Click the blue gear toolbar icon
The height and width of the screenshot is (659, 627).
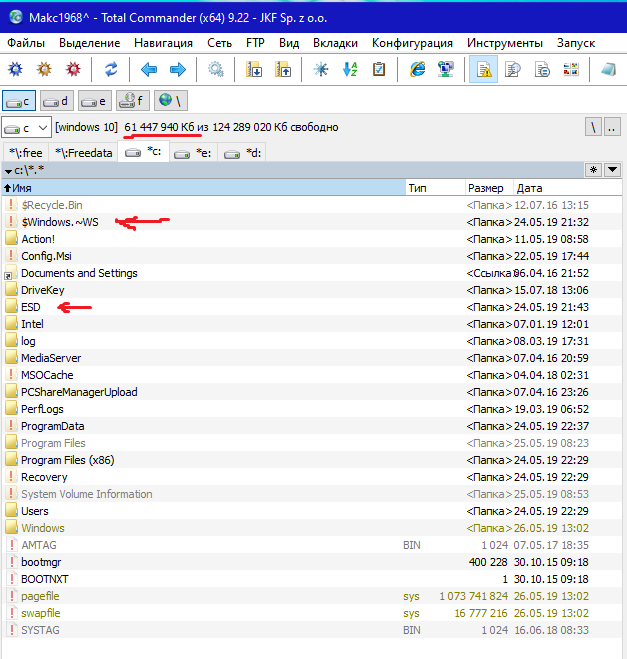(16, 69)
